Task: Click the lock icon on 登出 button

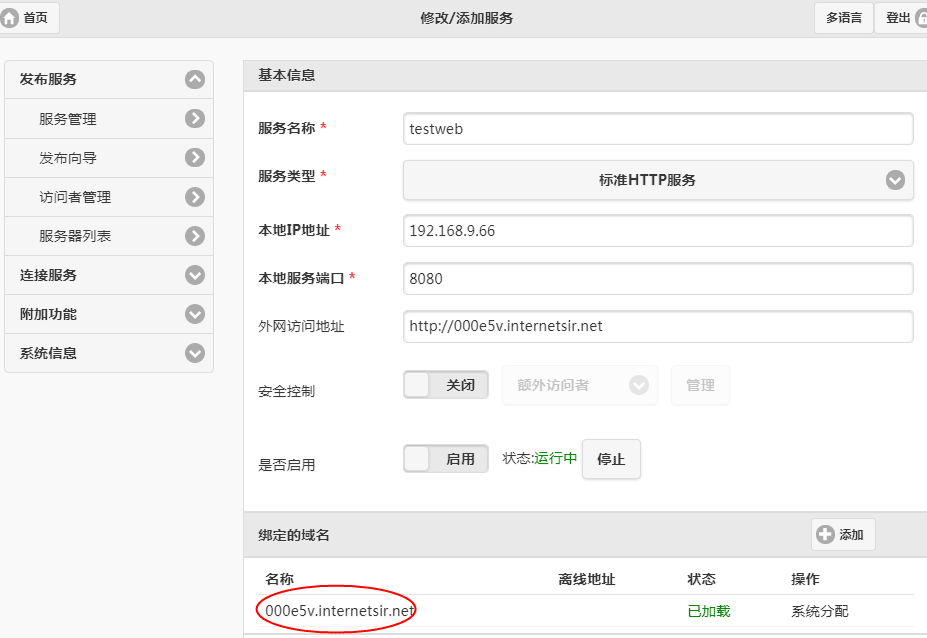Action: point(920,18)
